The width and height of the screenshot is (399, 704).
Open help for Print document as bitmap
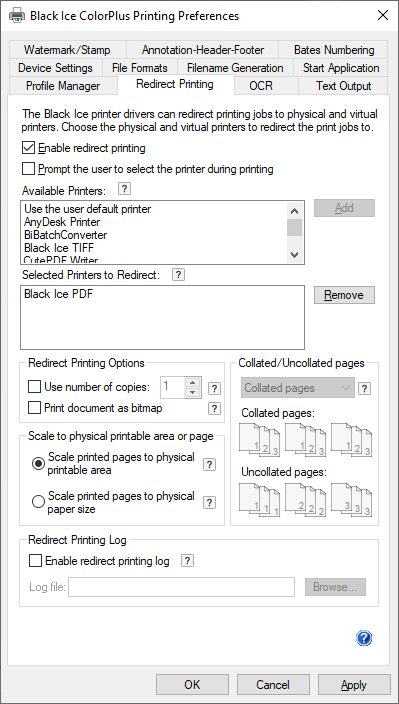tap(215, 408)
